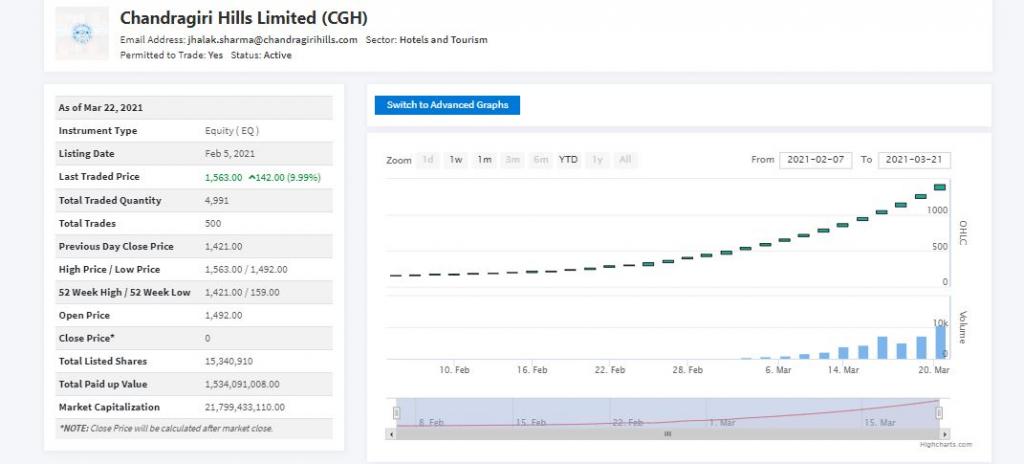1024x464 pixels.
Task: Select the All zoom option
Action: click(x=625, y=160)
